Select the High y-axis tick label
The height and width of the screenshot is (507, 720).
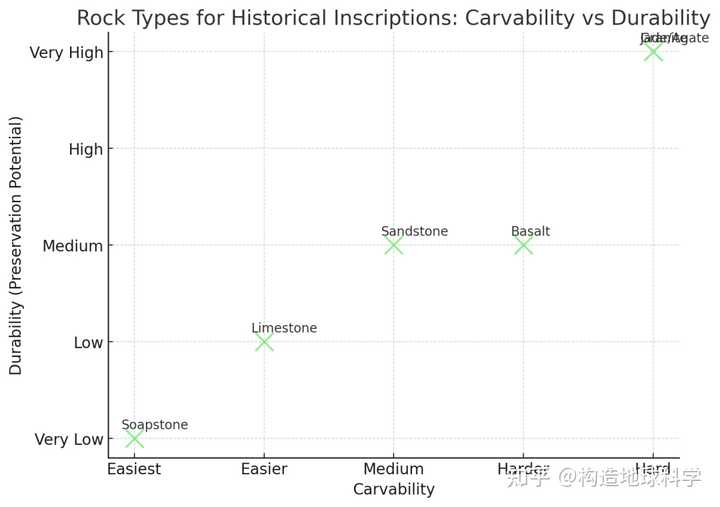[x=85, y=149]
